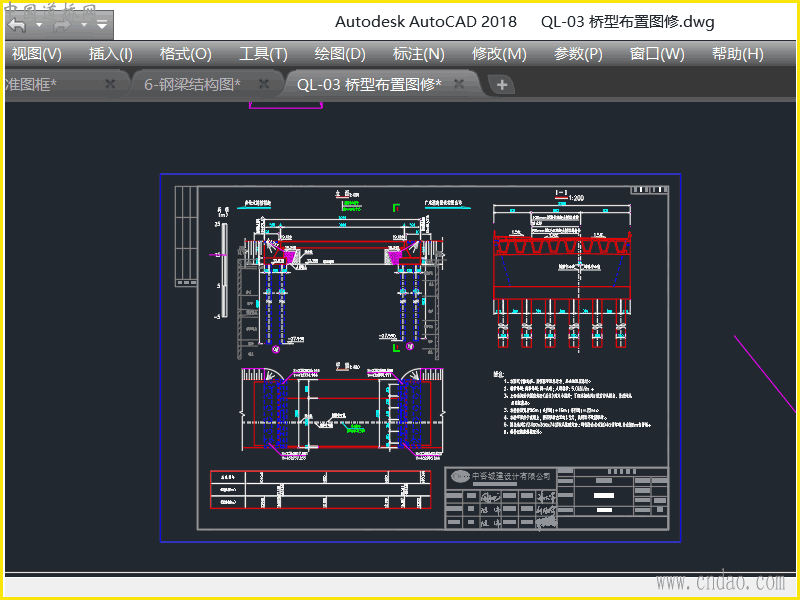Open the 插入(I) menu
The height and width of the screenshot is (600, 800).
[x=110, y=54]
